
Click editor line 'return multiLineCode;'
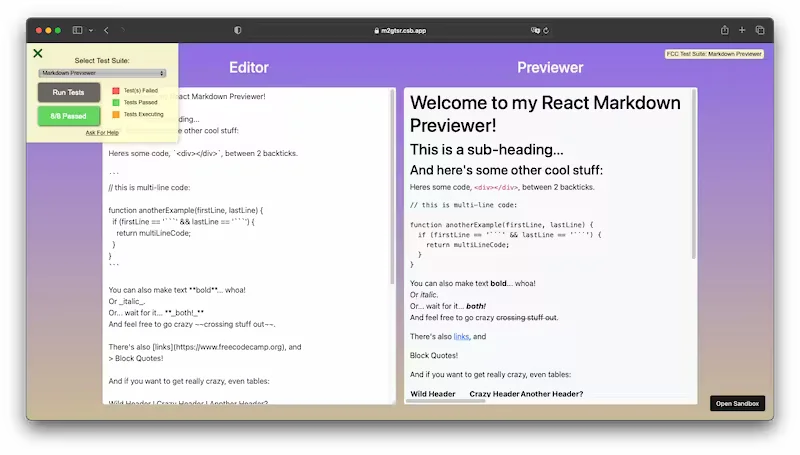pos(153,233)
